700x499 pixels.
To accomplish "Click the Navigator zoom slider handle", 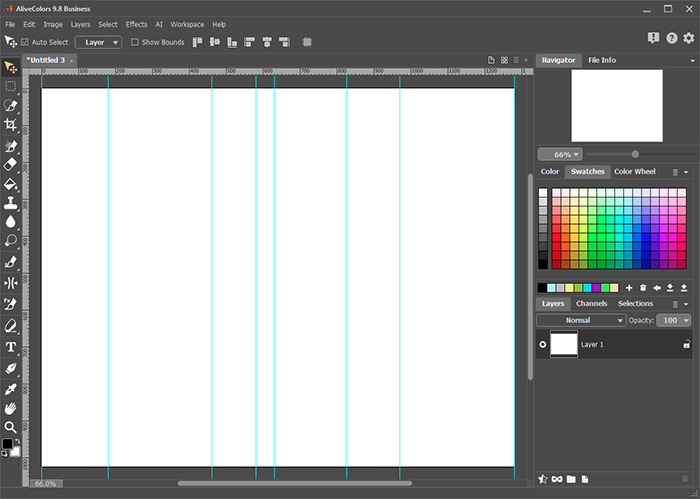I will (x=635, y=154).
